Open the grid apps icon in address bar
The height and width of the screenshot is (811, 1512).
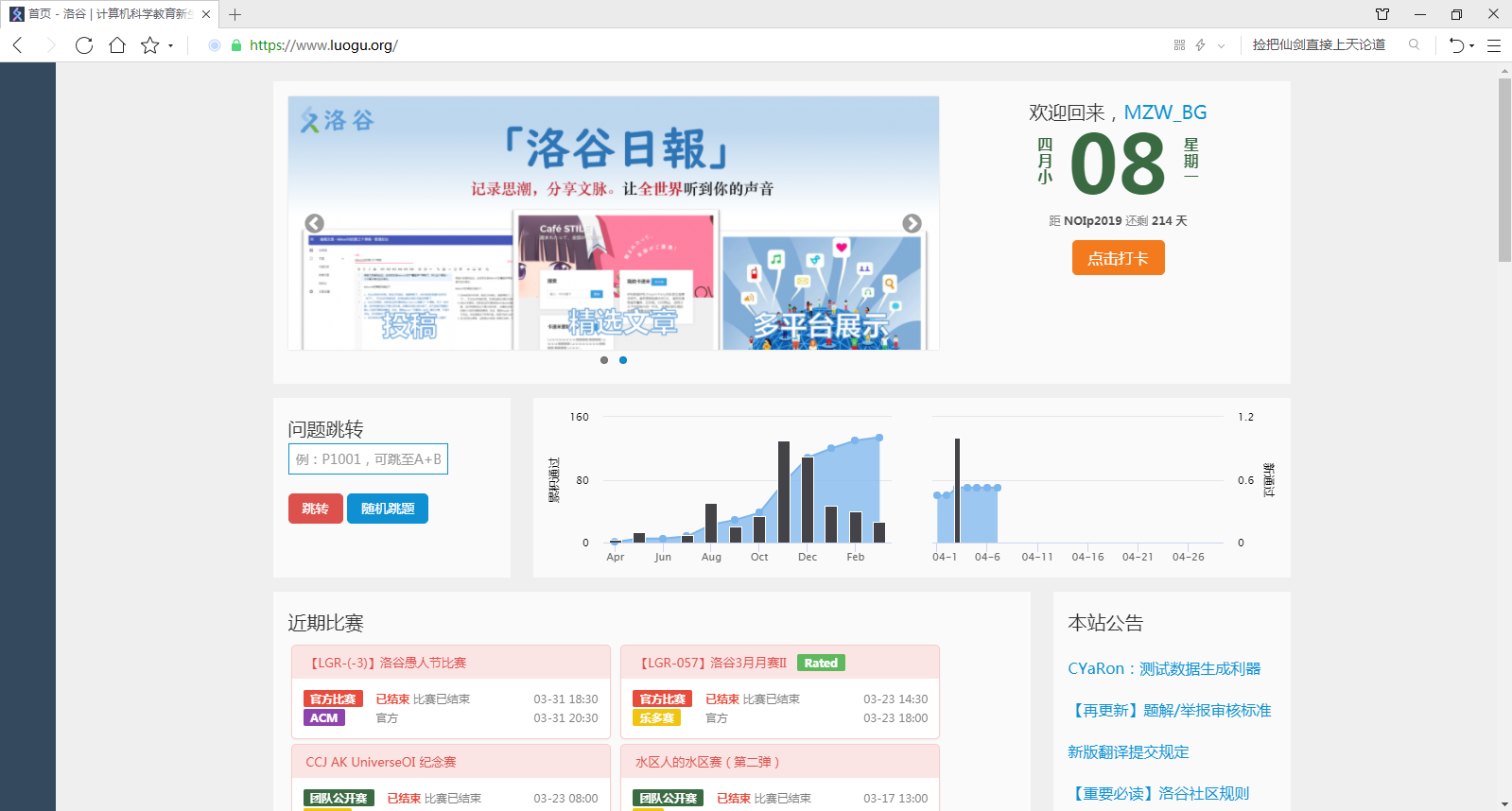pos(1179,45)
